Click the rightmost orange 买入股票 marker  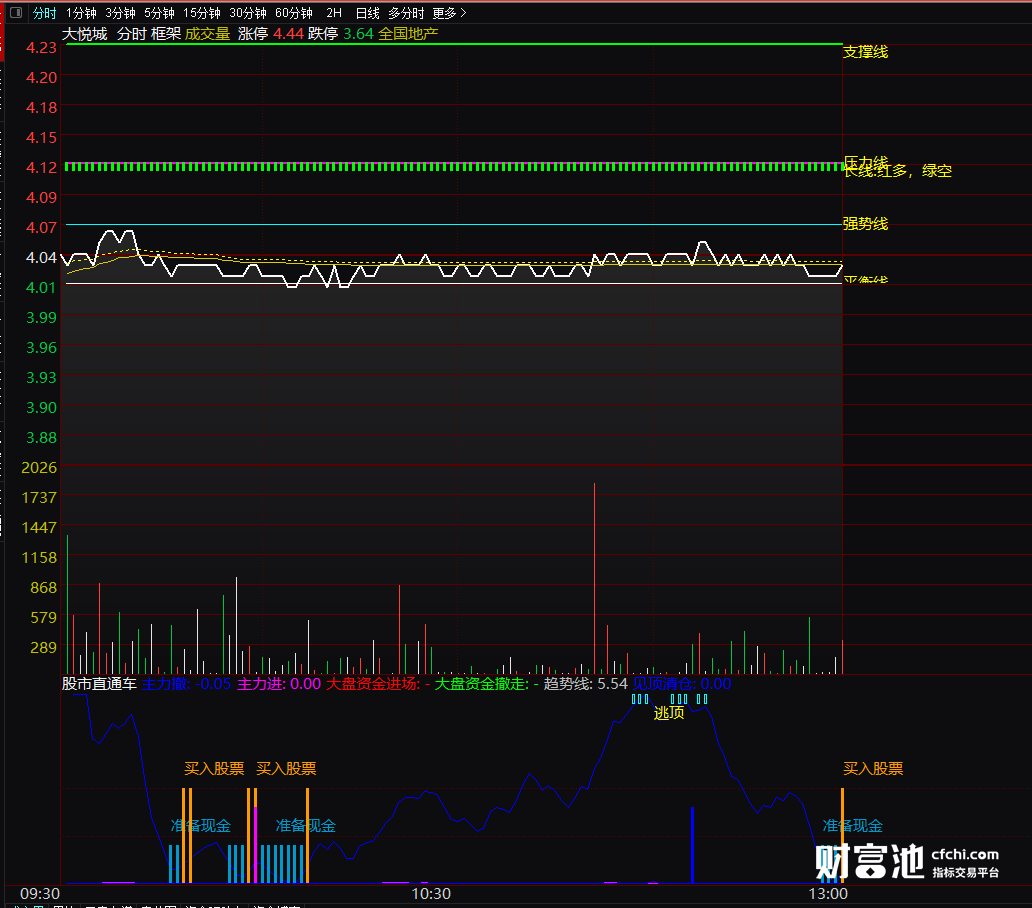point(842,835)
